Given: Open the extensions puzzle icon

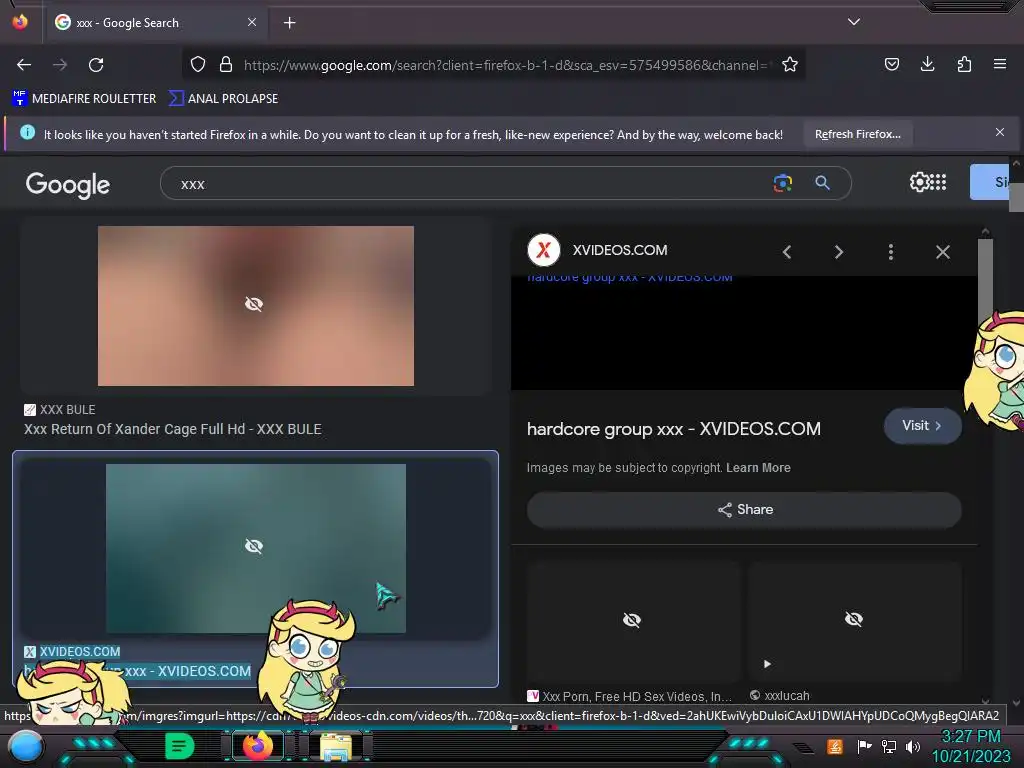Looking at the screenshot, I should (x=964, y=64).
